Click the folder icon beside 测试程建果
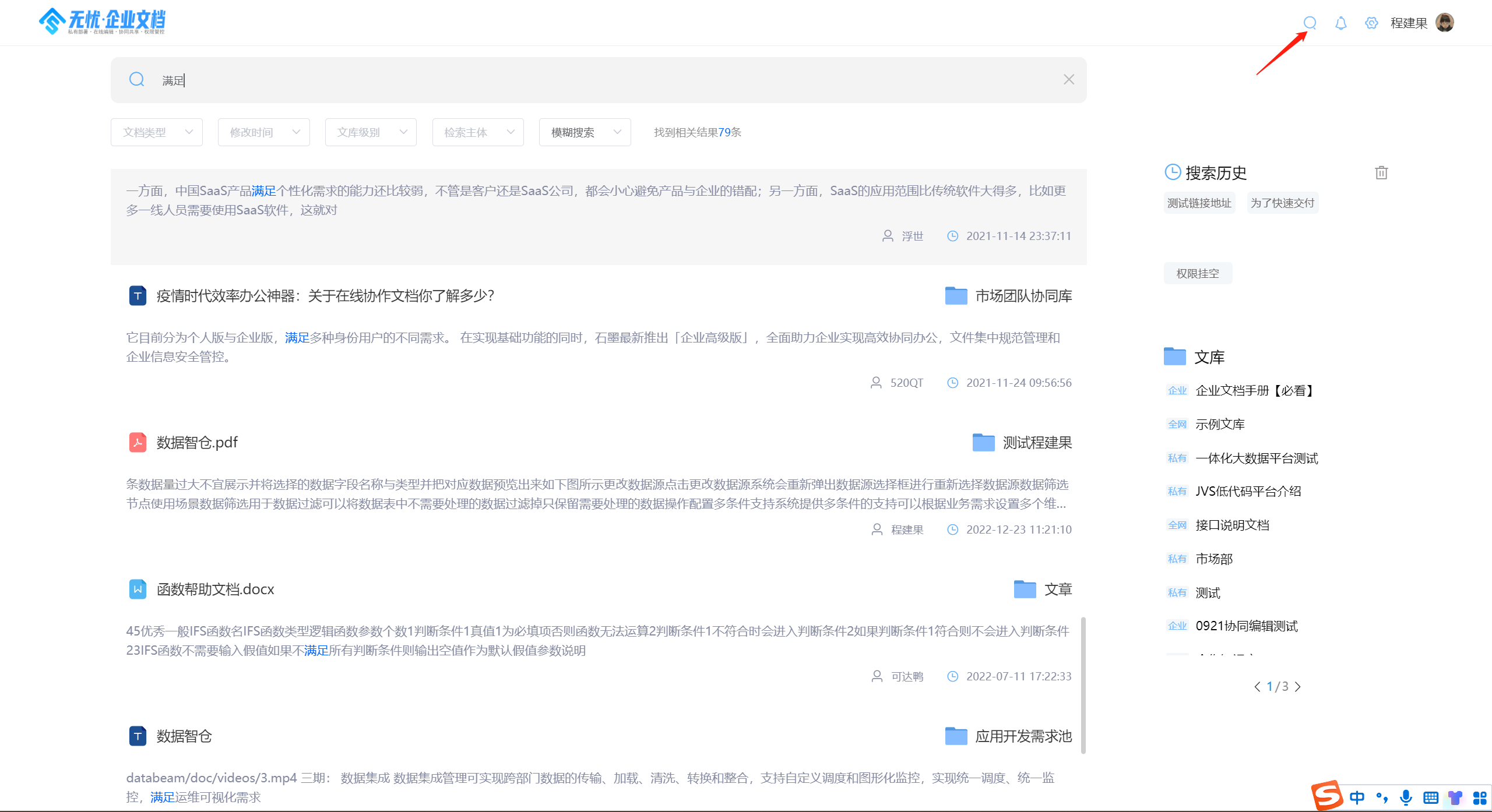This screenshot has width=1492, height=812. 983,442
